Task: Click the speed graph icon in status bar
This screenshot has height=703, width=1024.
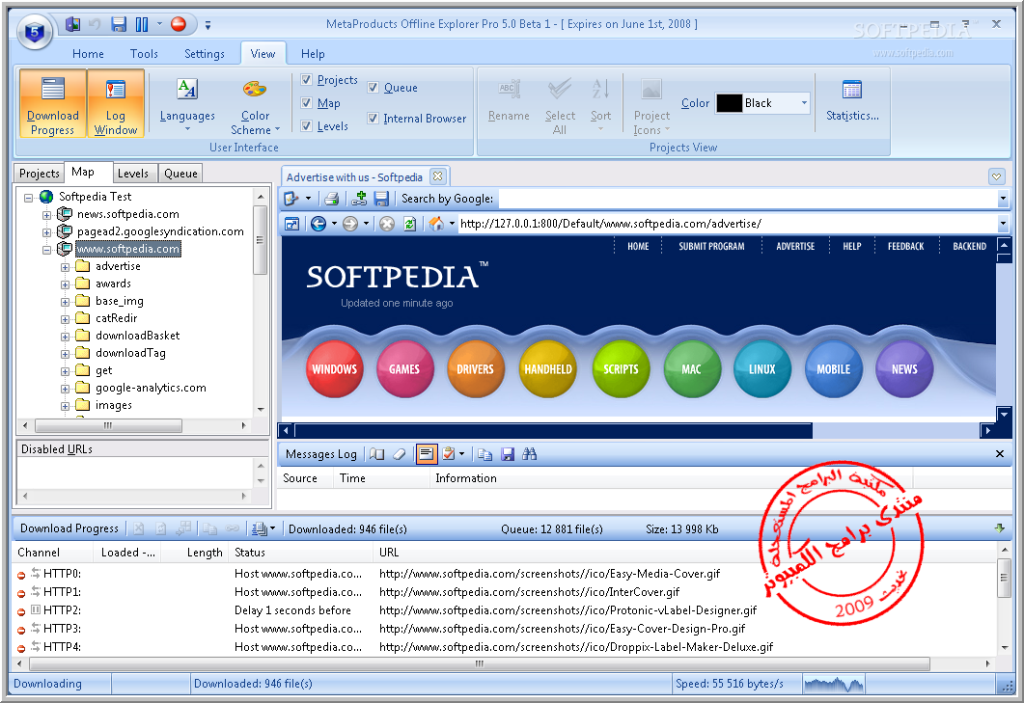Action: (x=833, y=684)
